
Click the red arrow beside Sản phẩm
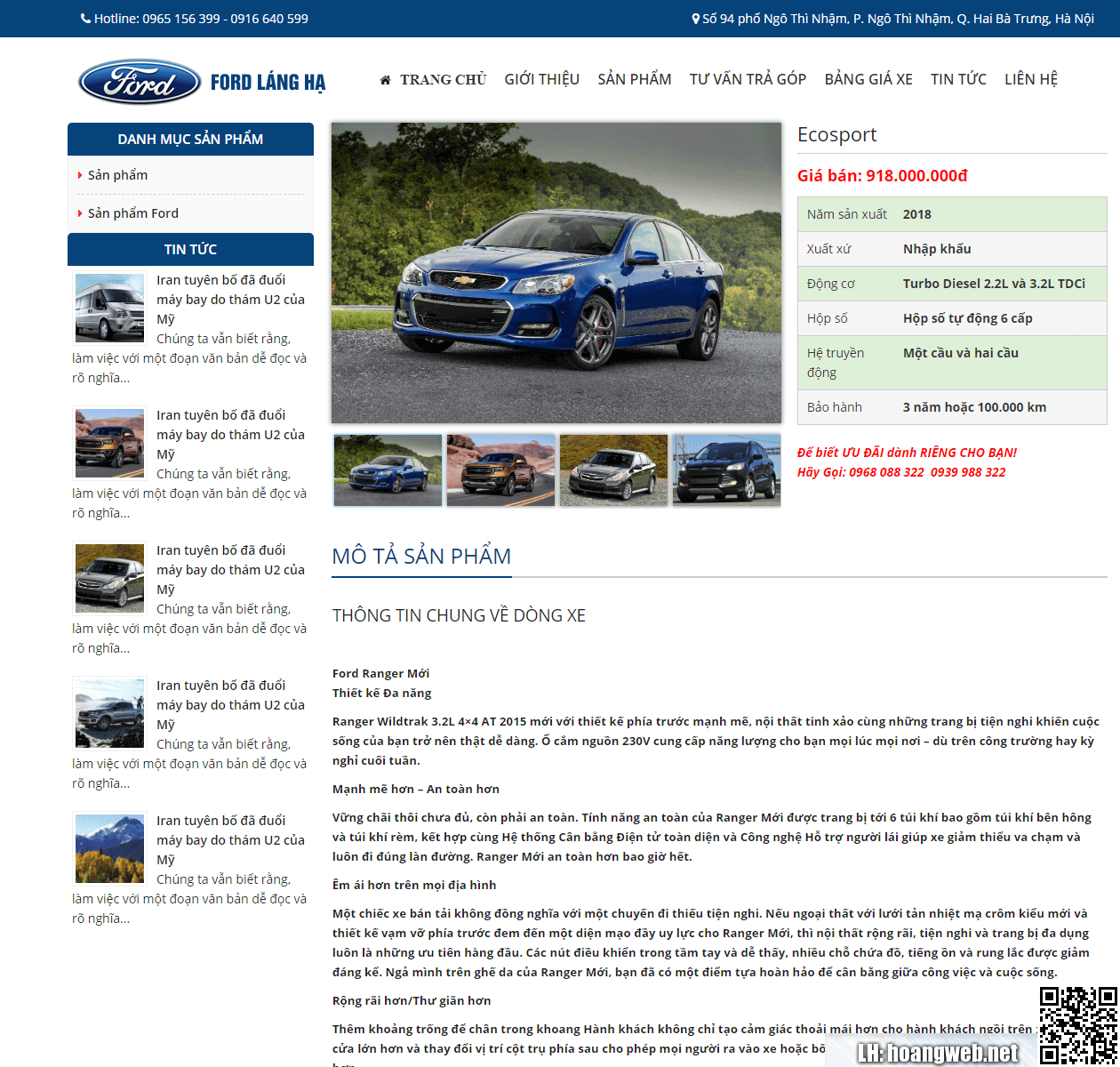pyautogui.click(x=80, y=175)
